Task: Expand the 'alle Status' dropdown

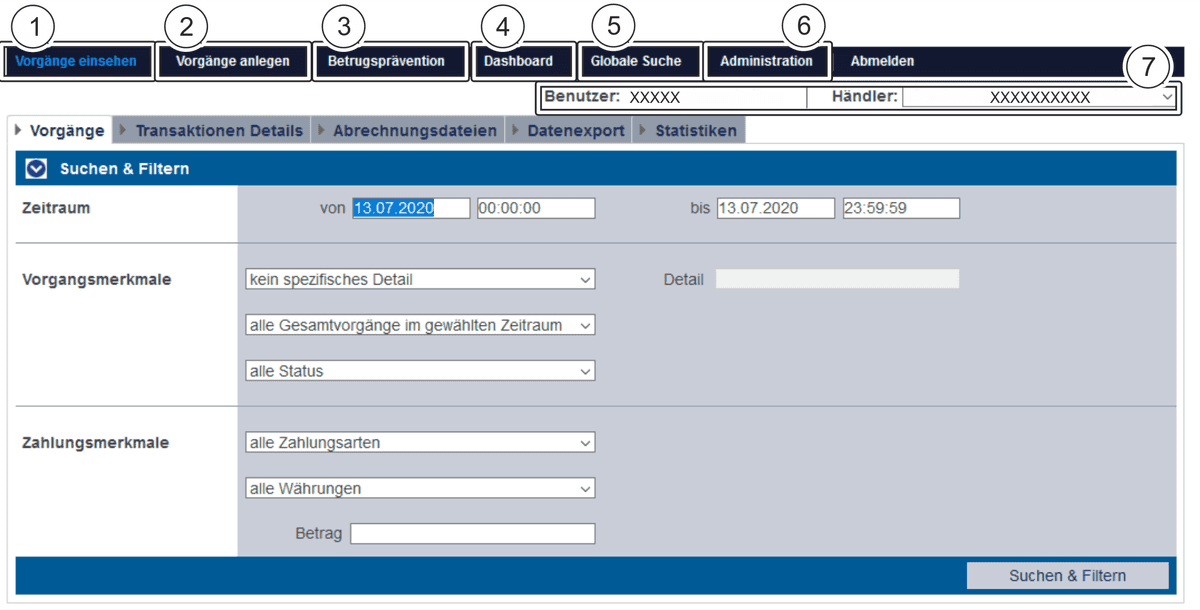Action: coord(420,371)
